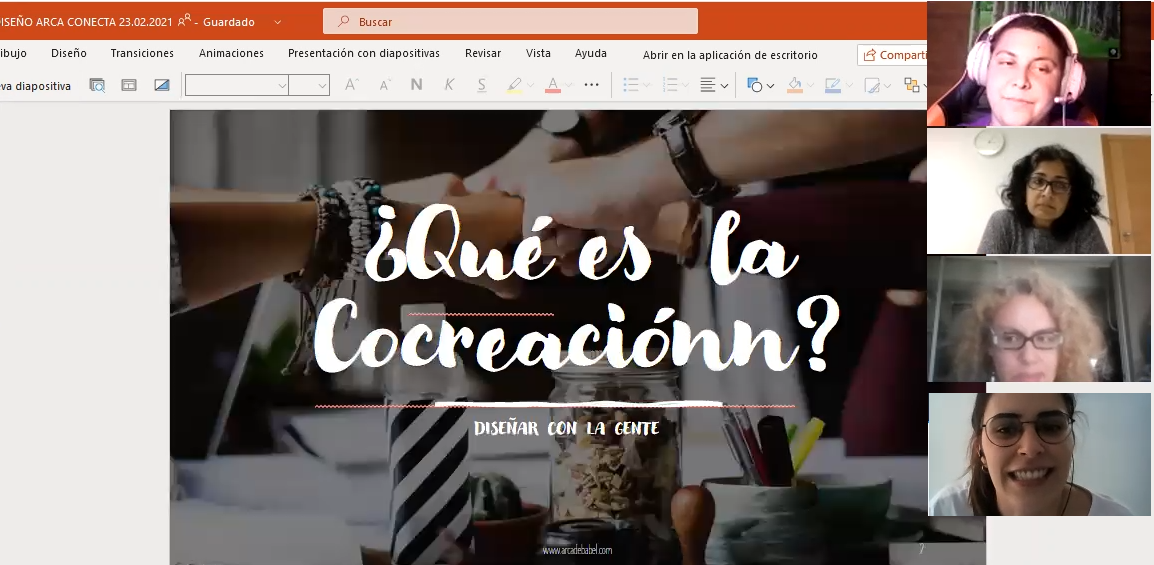The width and height of the screenshot is (1154, 565).
Task: Decrease font size with the smaller A
Action: point(384,85)
